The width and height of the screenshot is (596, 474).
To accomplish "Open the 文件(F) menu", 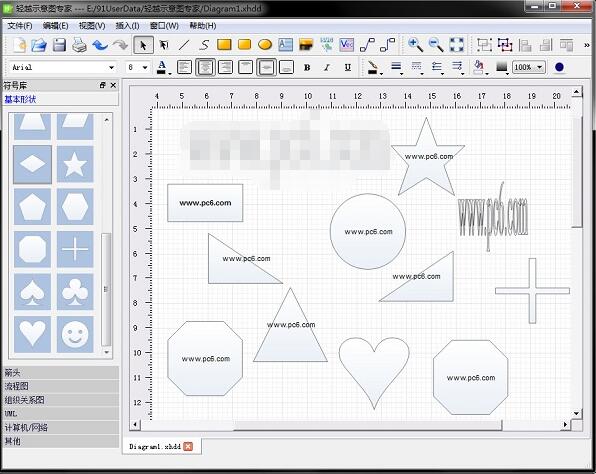I will [x=20, y=26].
